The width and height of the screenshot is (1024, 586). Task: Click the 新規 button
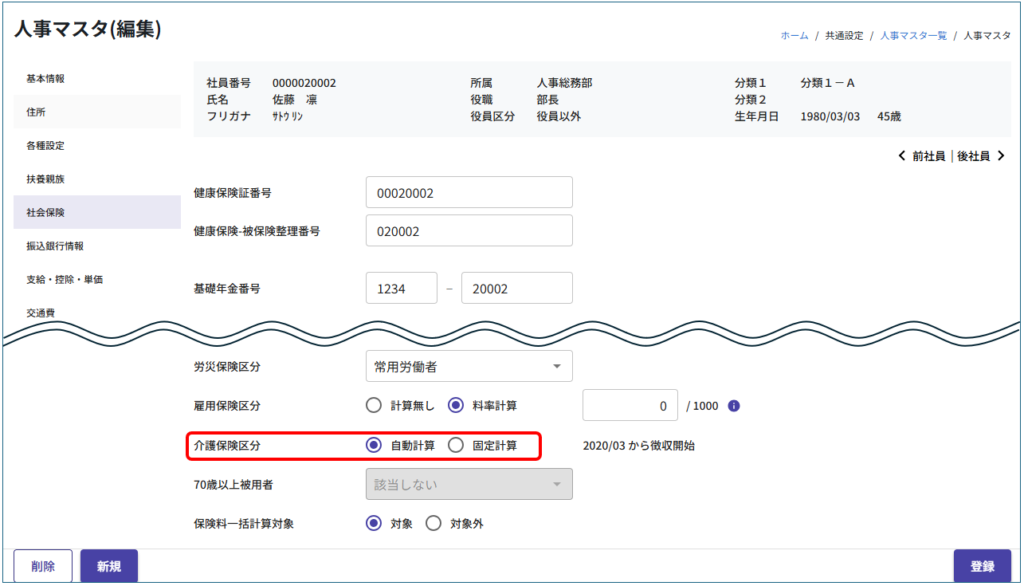coord(109,566)
